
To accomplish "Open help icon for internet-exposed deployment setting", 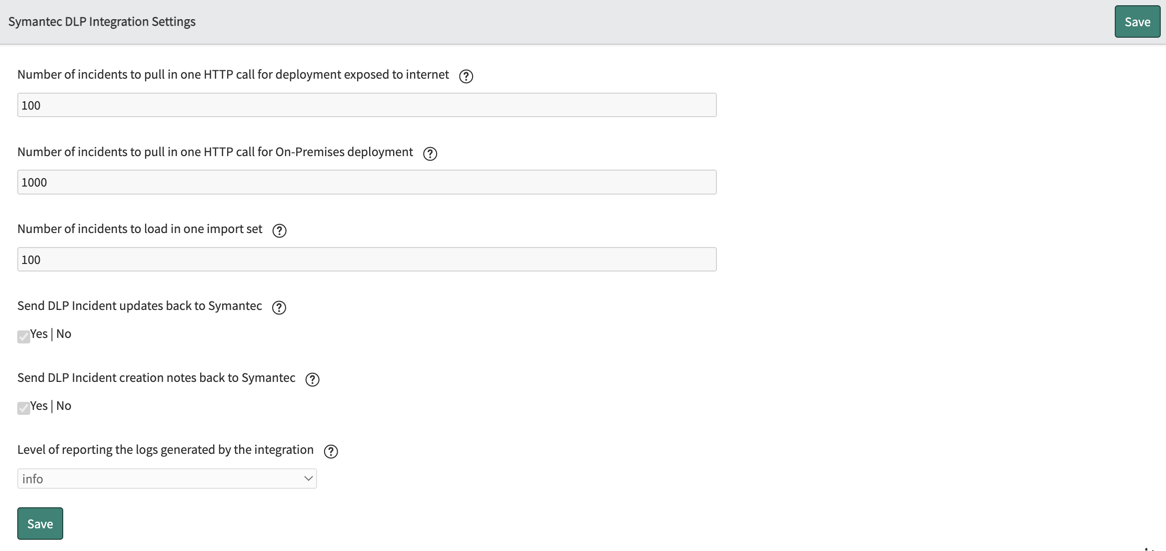I will 466,76.
